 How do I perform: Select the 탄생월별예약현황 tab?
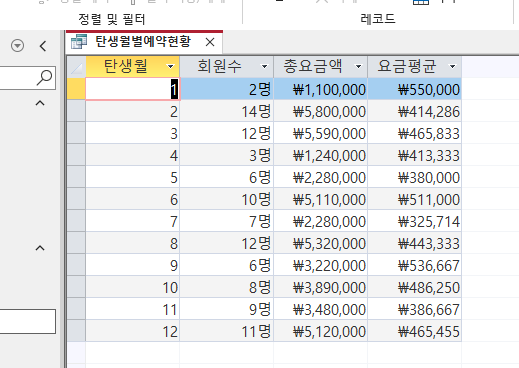coord(144,42)
